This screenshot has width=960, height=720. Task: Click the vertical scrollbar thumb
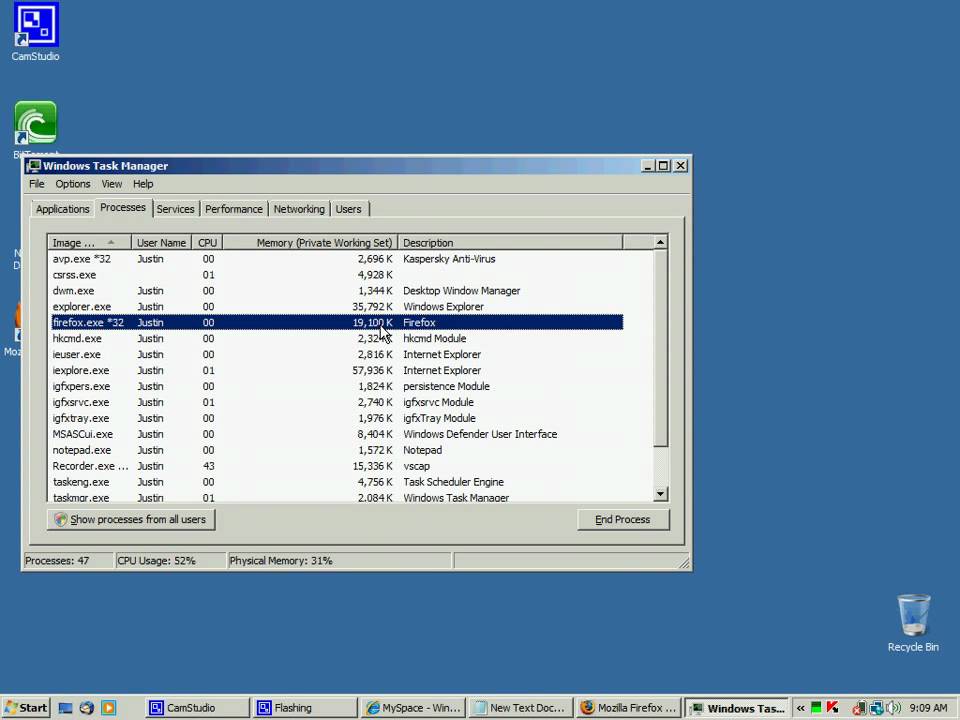point(661,348)
